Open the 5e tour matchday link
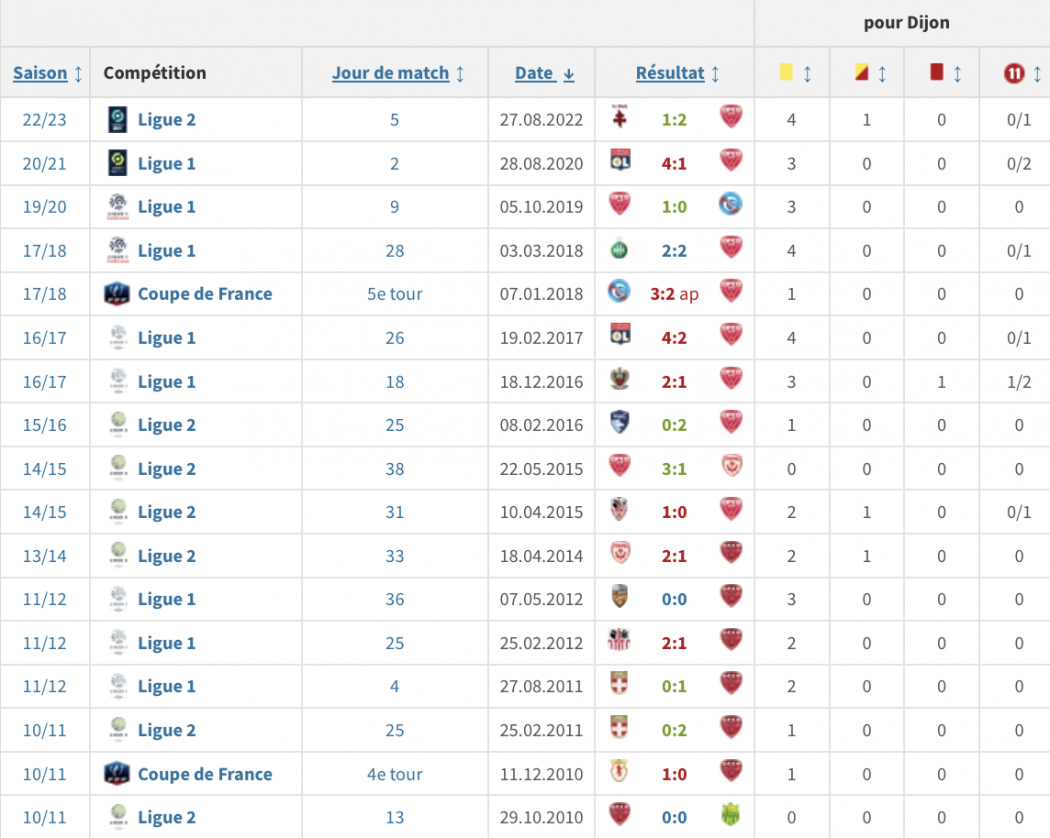 394,293
